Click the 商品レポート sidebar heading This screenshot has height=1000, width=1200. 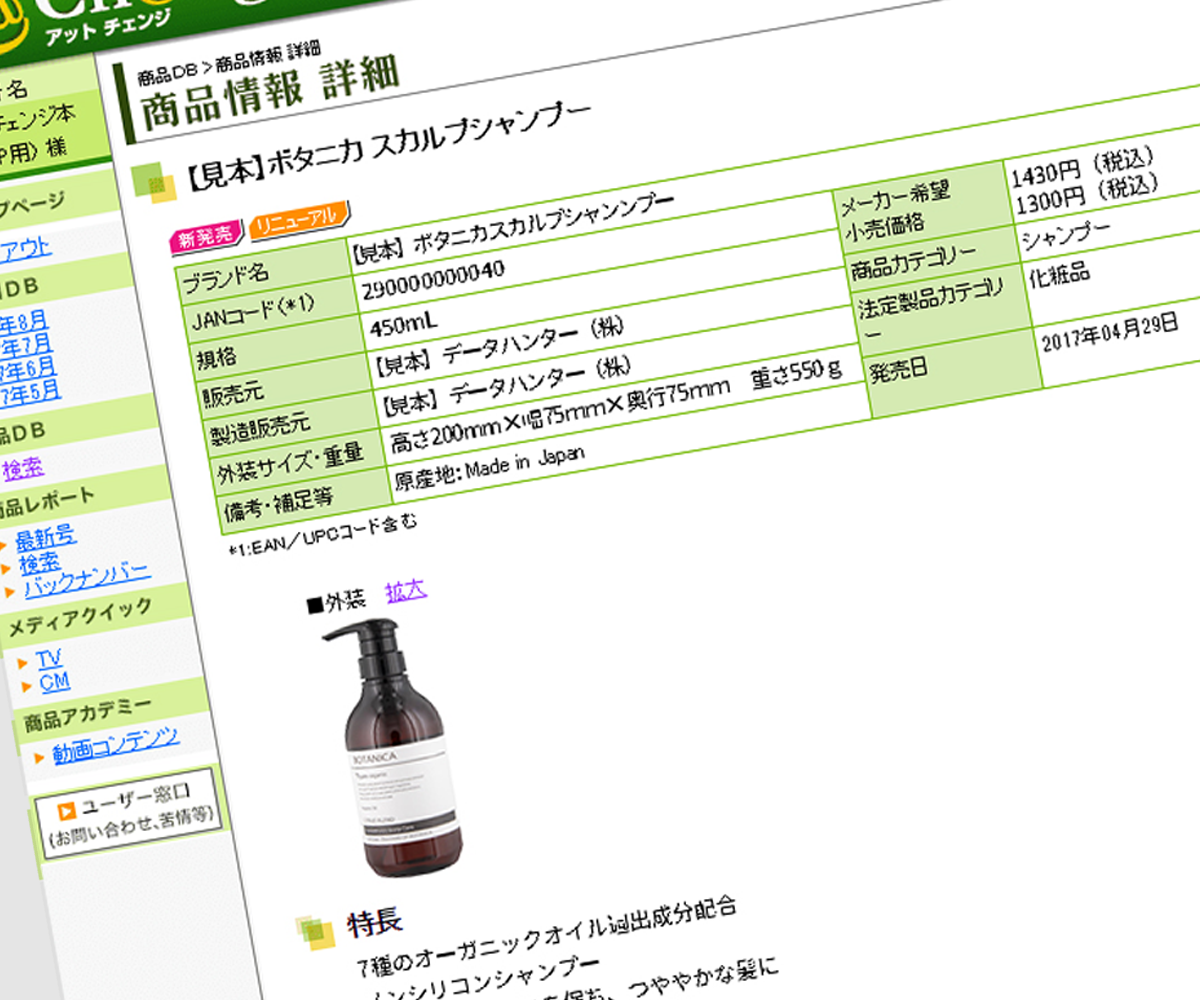point(48,500)
